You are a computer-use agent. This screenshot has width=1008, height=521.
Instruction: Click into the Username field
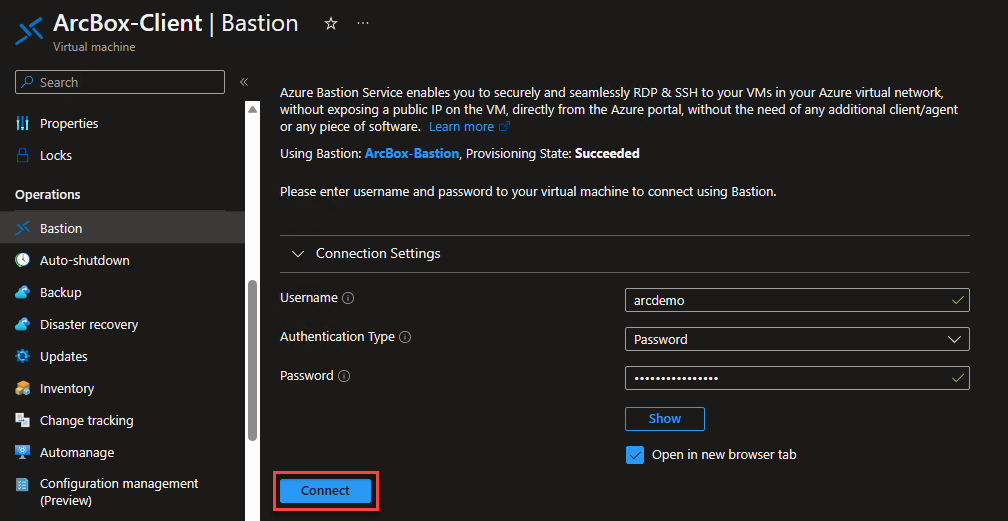coord(797,300)
